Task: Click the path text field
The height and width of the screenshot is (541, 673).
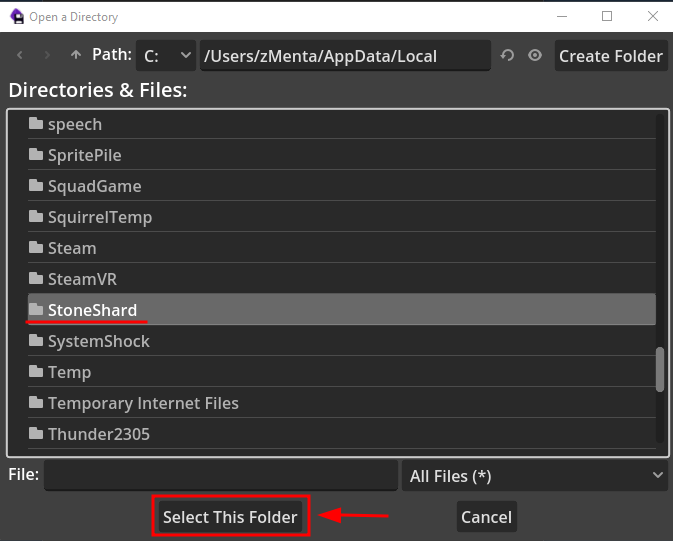Action: [345, 56]
